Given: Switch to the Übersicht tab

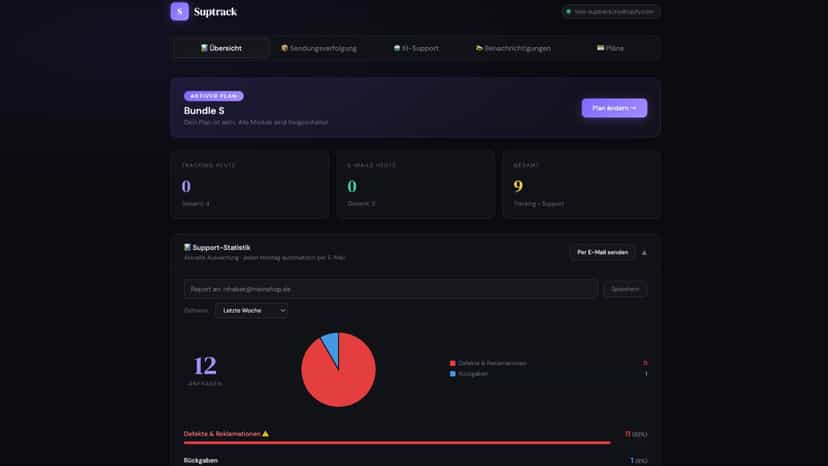Looking at the screenshot, I should (222, 48).
